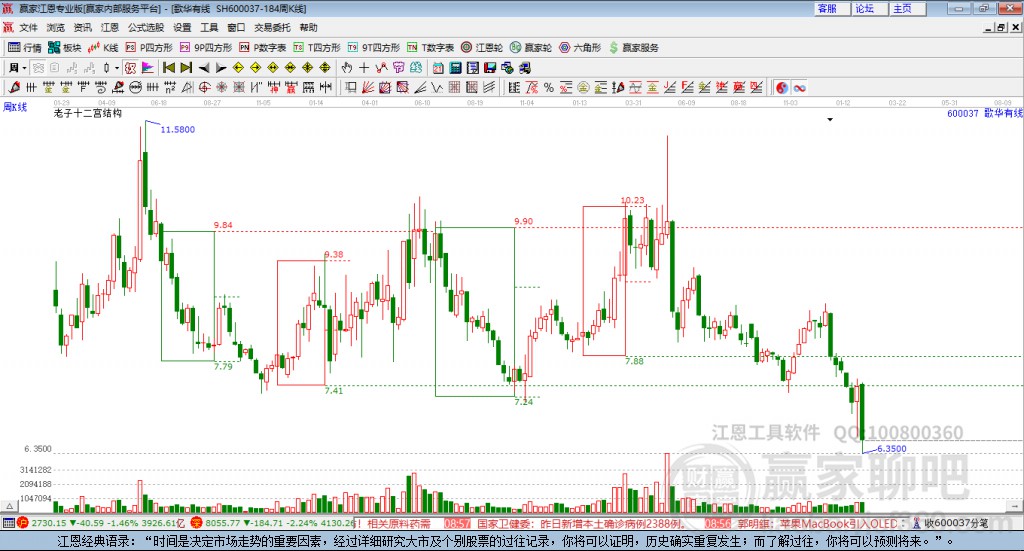Open the 设置 menu
Image resolution: width=1024 pixels, height=551 pixels.
tap(182, 27)
